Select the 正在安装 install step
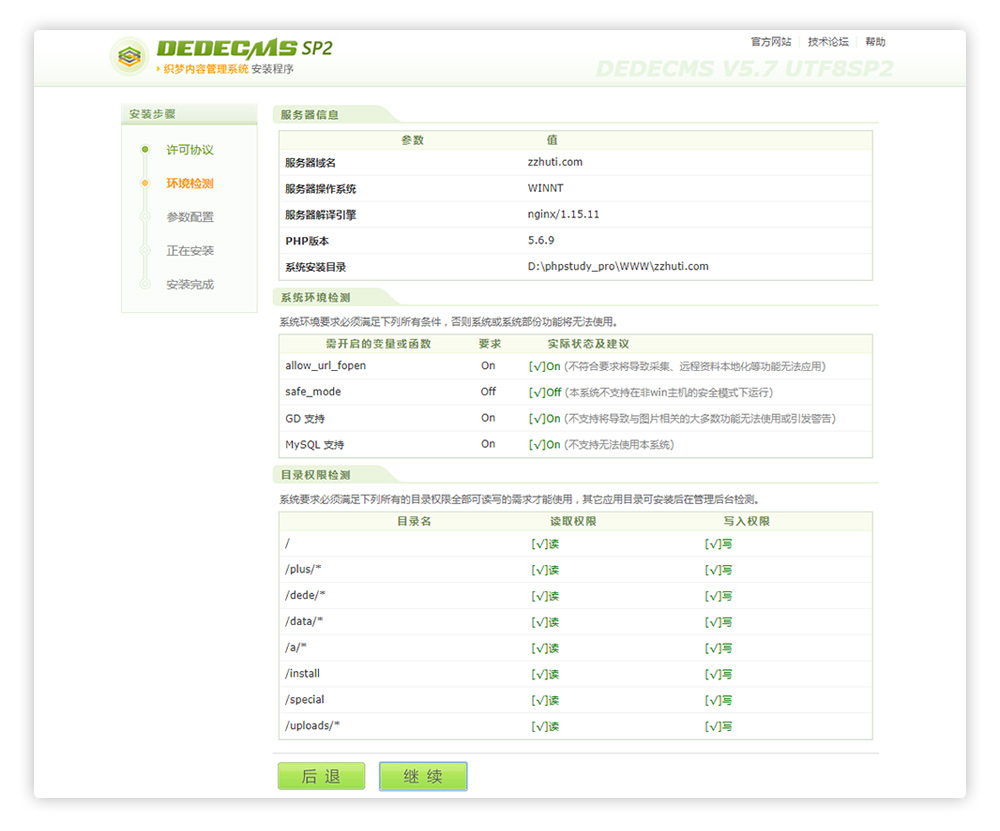 click(x=190, y=251)
